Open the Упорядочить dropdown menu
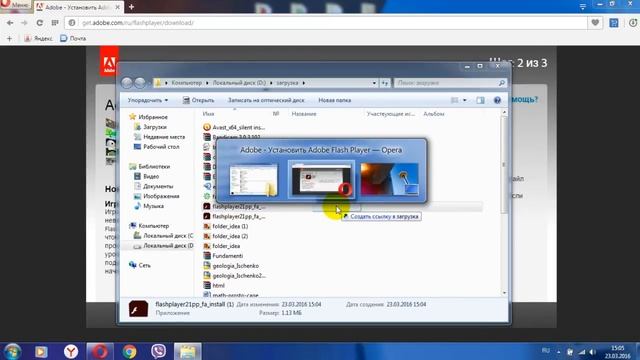The height and width of the screenshot is (360, 640). pyautogui.click(x=147, y=100)
